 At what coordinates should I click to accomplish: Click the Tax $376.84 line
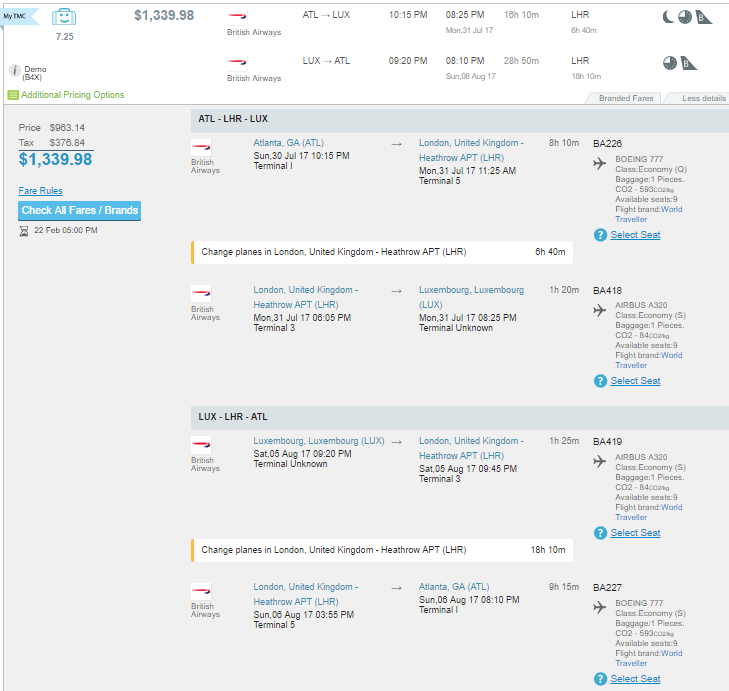coord(52,143)
